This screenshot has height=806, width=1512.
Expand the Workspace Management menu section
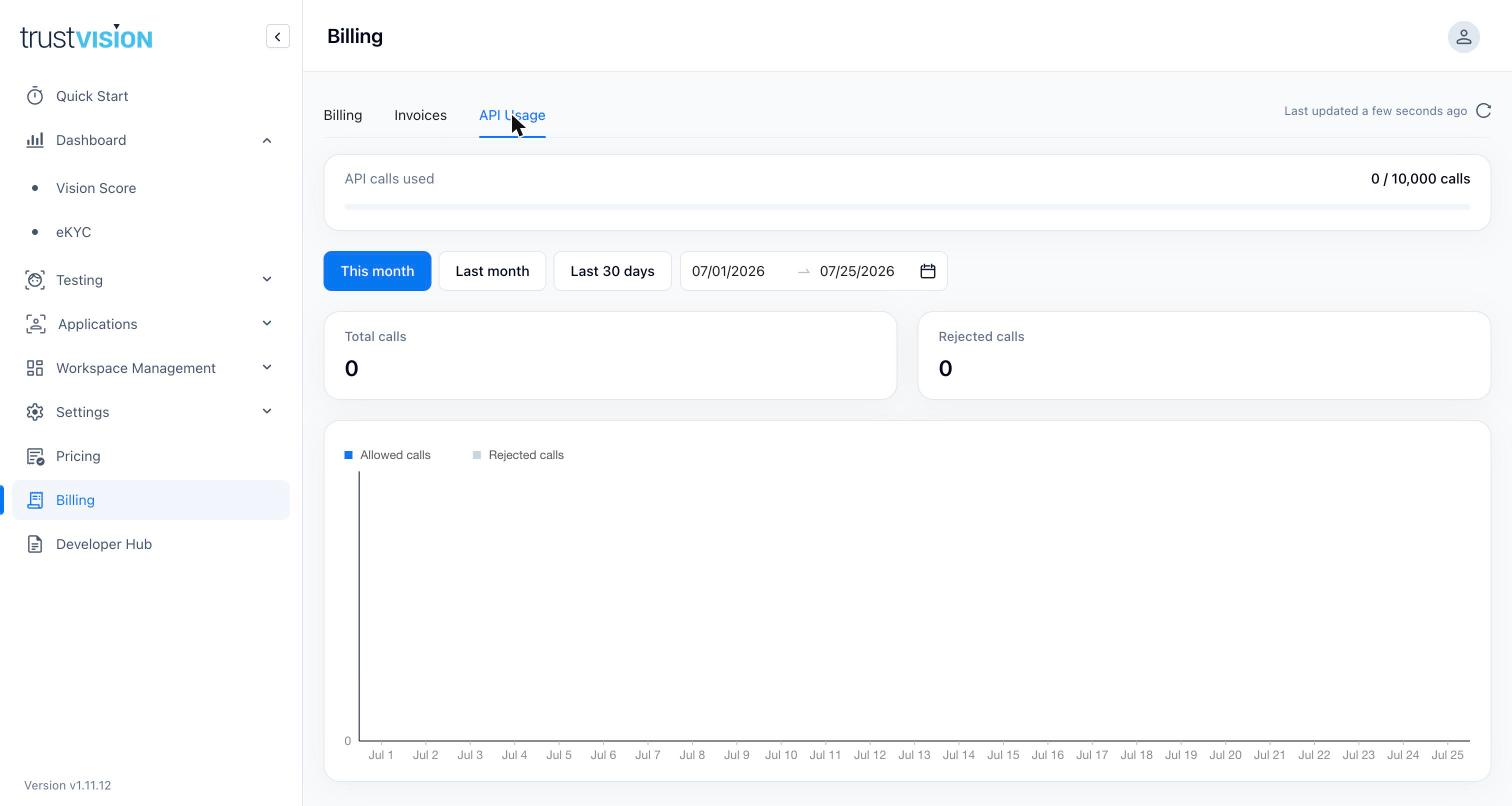267,368
